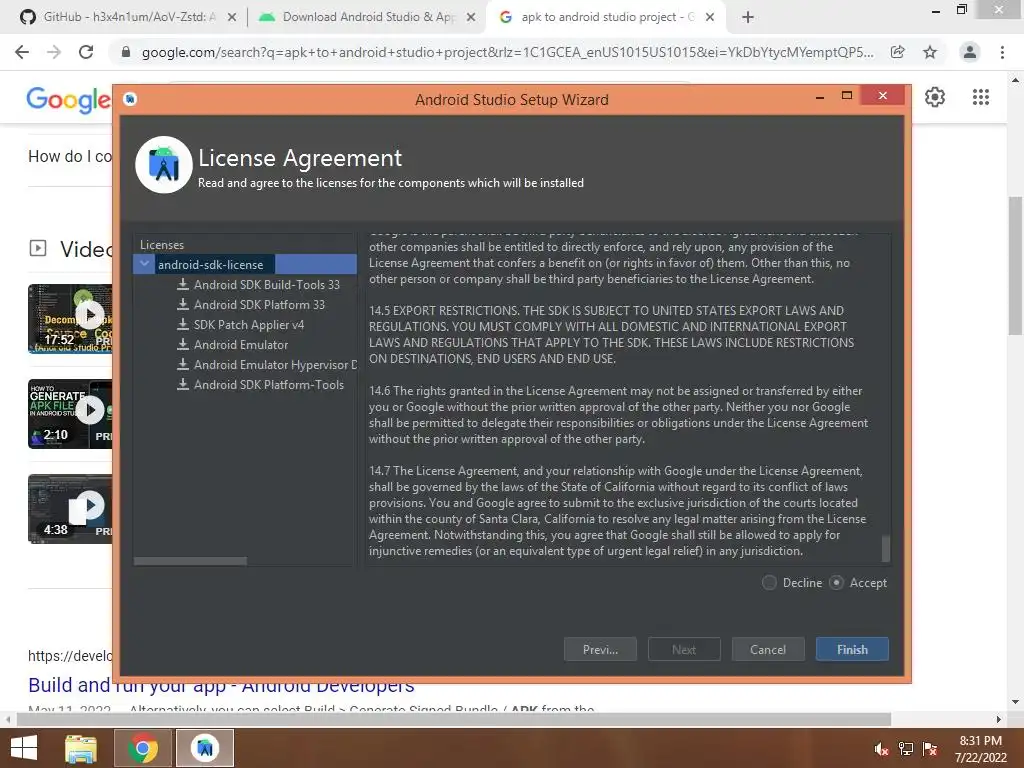Select Android SDK Build-Tools 33 item
This screenshot has height=768, width=1024.
pyautogui.click(x=266, y=285)
